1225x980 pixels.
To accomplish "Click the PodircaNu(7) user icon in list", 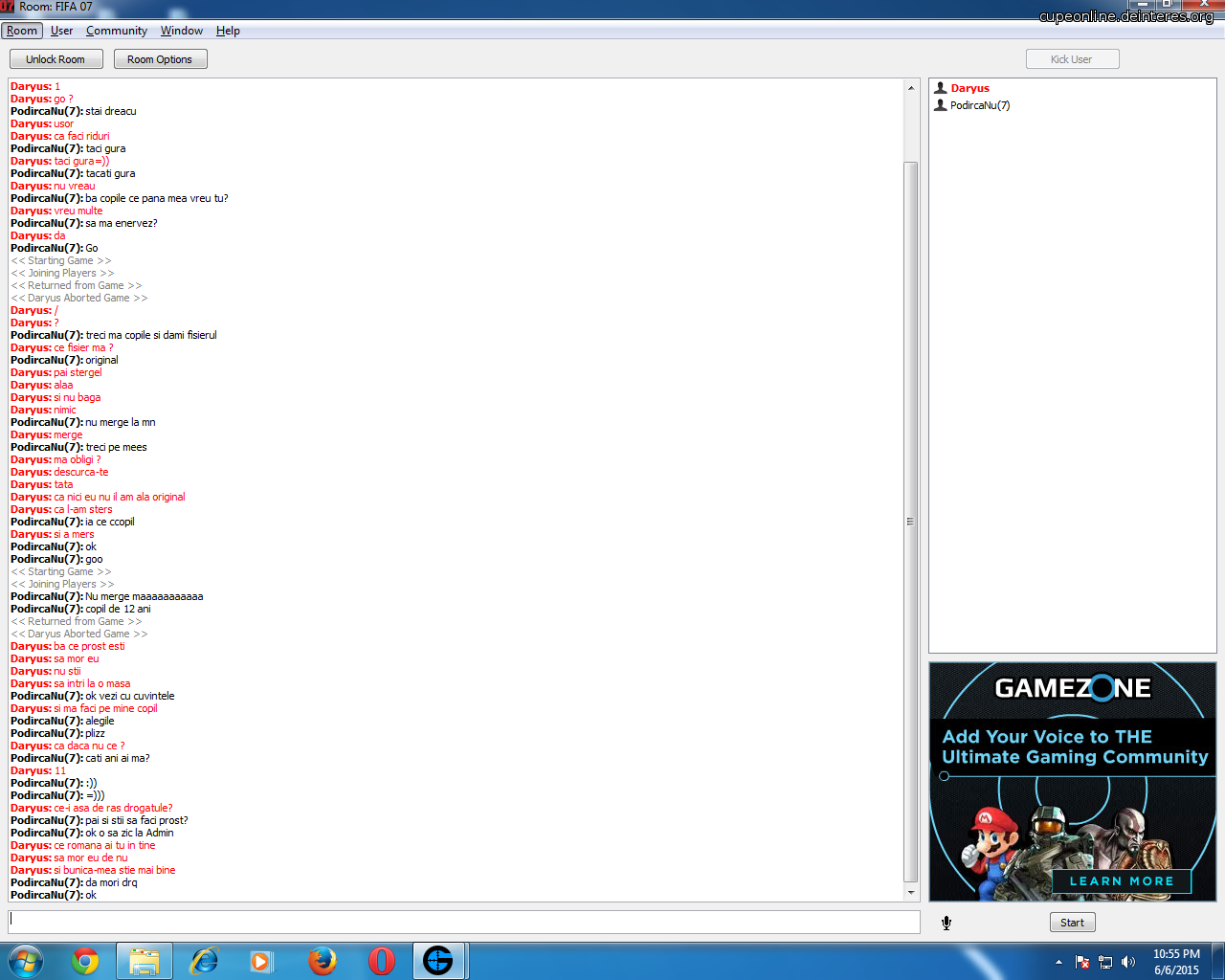I will (x=940, y=105).
